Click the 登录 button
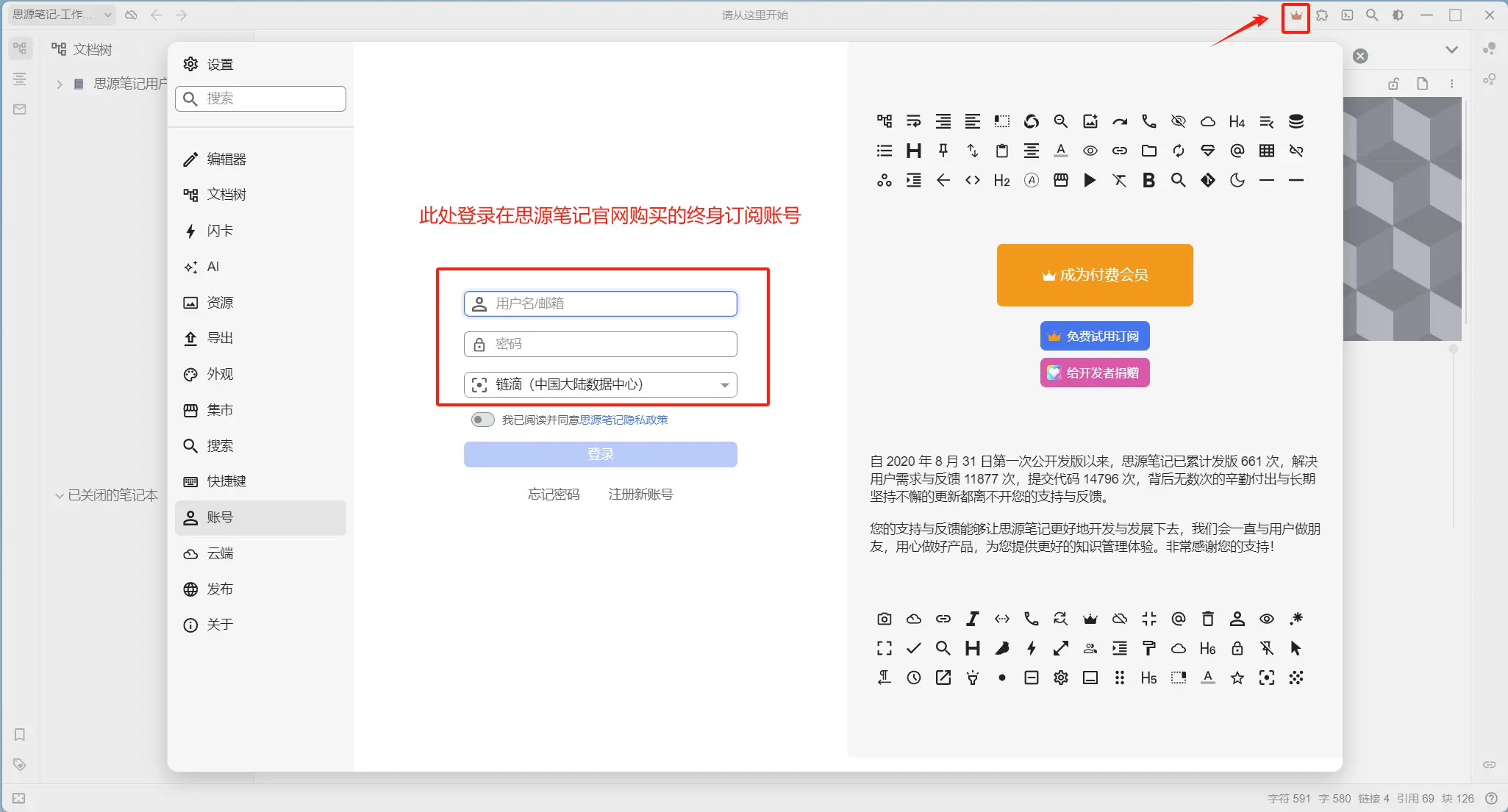The image size is (1508, 812). [600, 454]
